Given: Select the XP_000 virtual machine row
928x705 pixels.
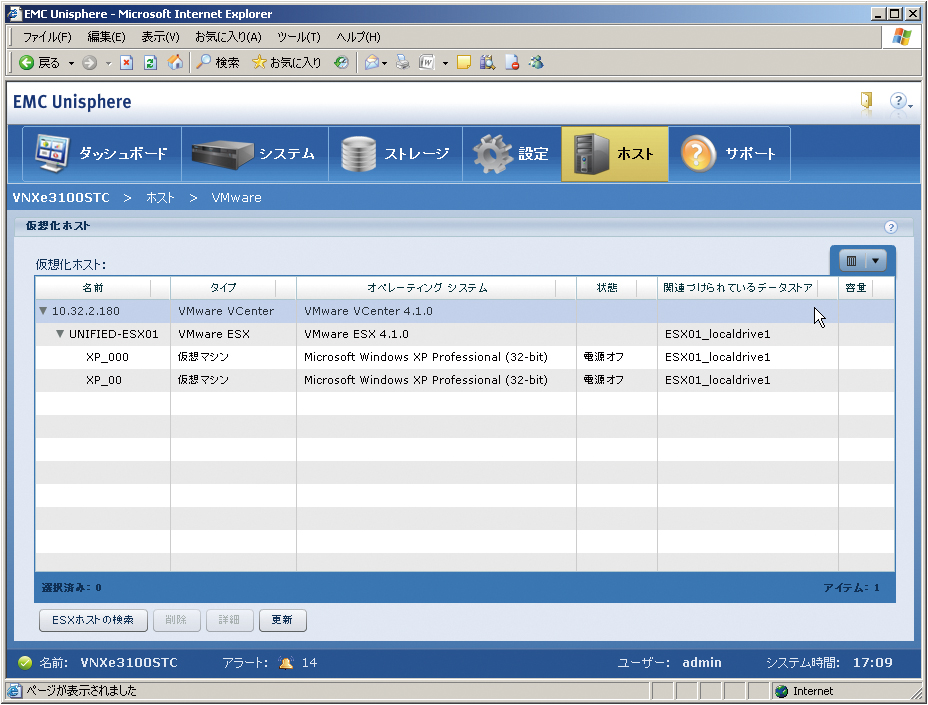Looking at the screenshot, I should pyautogui.click(x=465, y=357).
